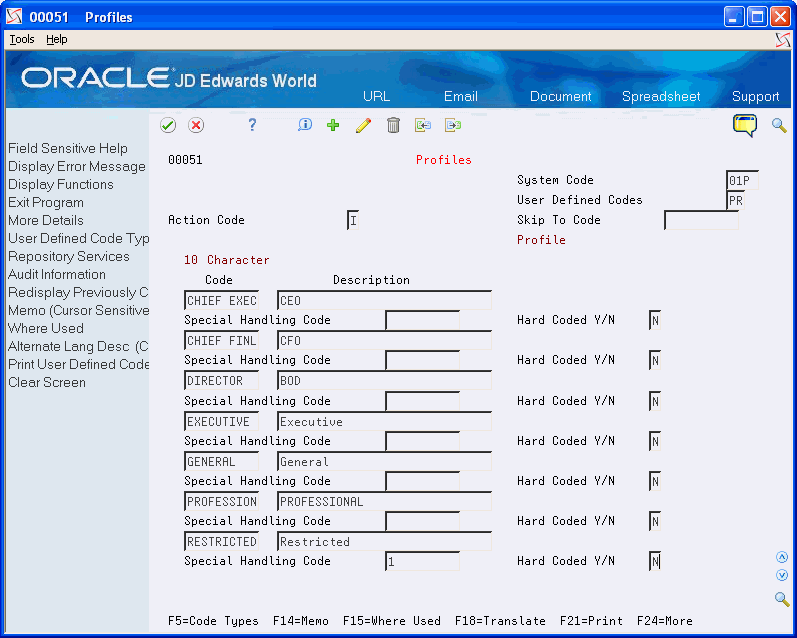Click the Inquire information toolbar icon
Viewport: 797px width, 638px height.
coord(304,125)
